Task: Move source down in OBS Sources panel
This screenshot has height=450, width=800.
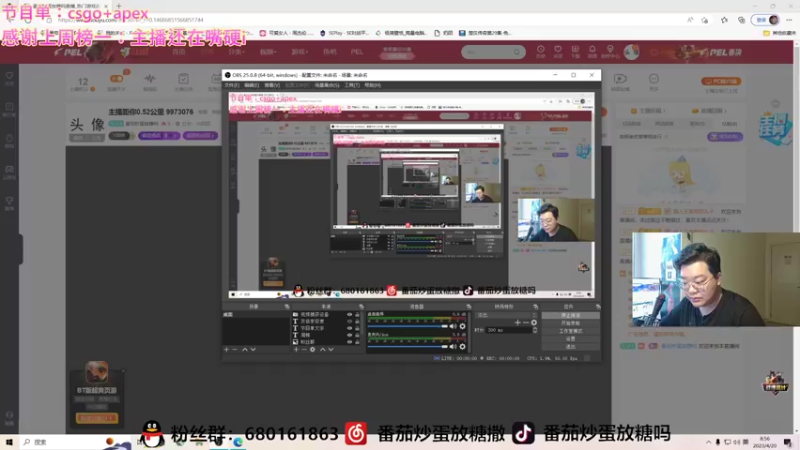Action: tap(331, 349)
